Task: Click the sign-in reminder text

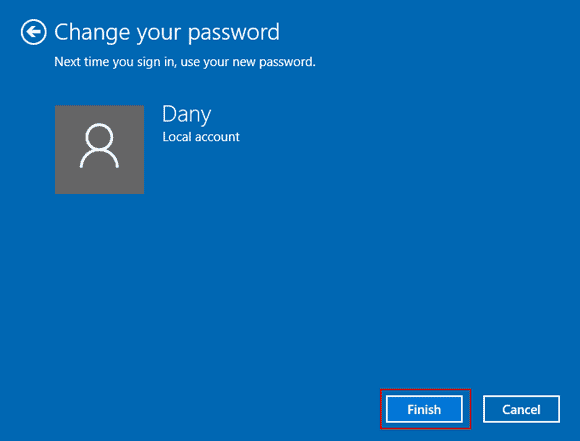Action: coord(185,62)
